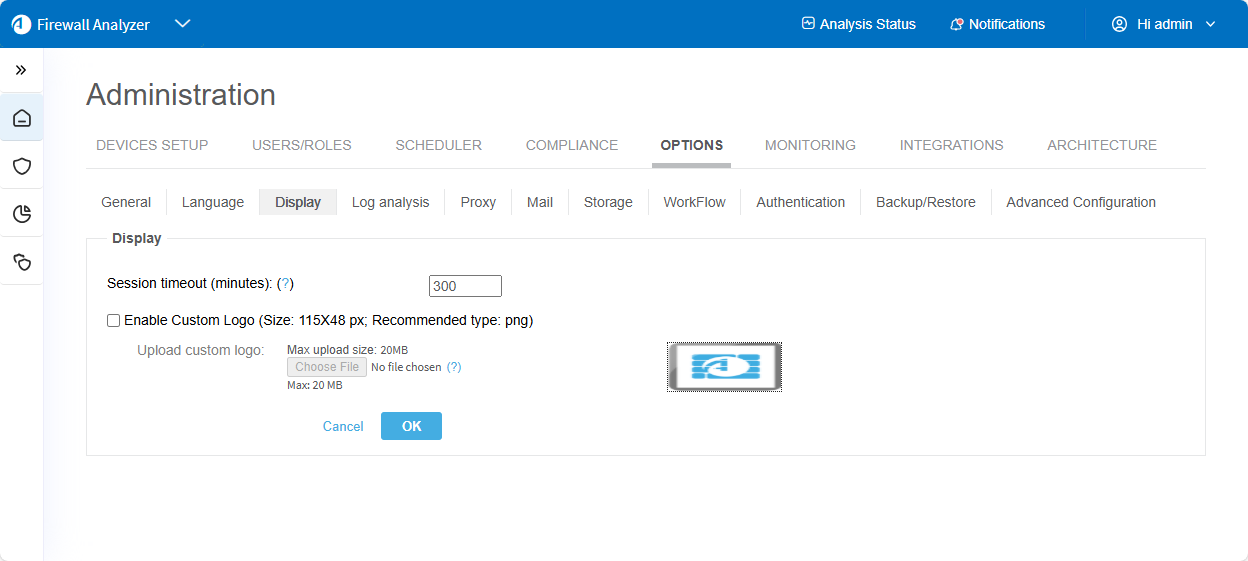The width and height of the screenshot is (1248, 561).
Task: Click the shield icon in sidebar
Action: (x=22, y=166)
